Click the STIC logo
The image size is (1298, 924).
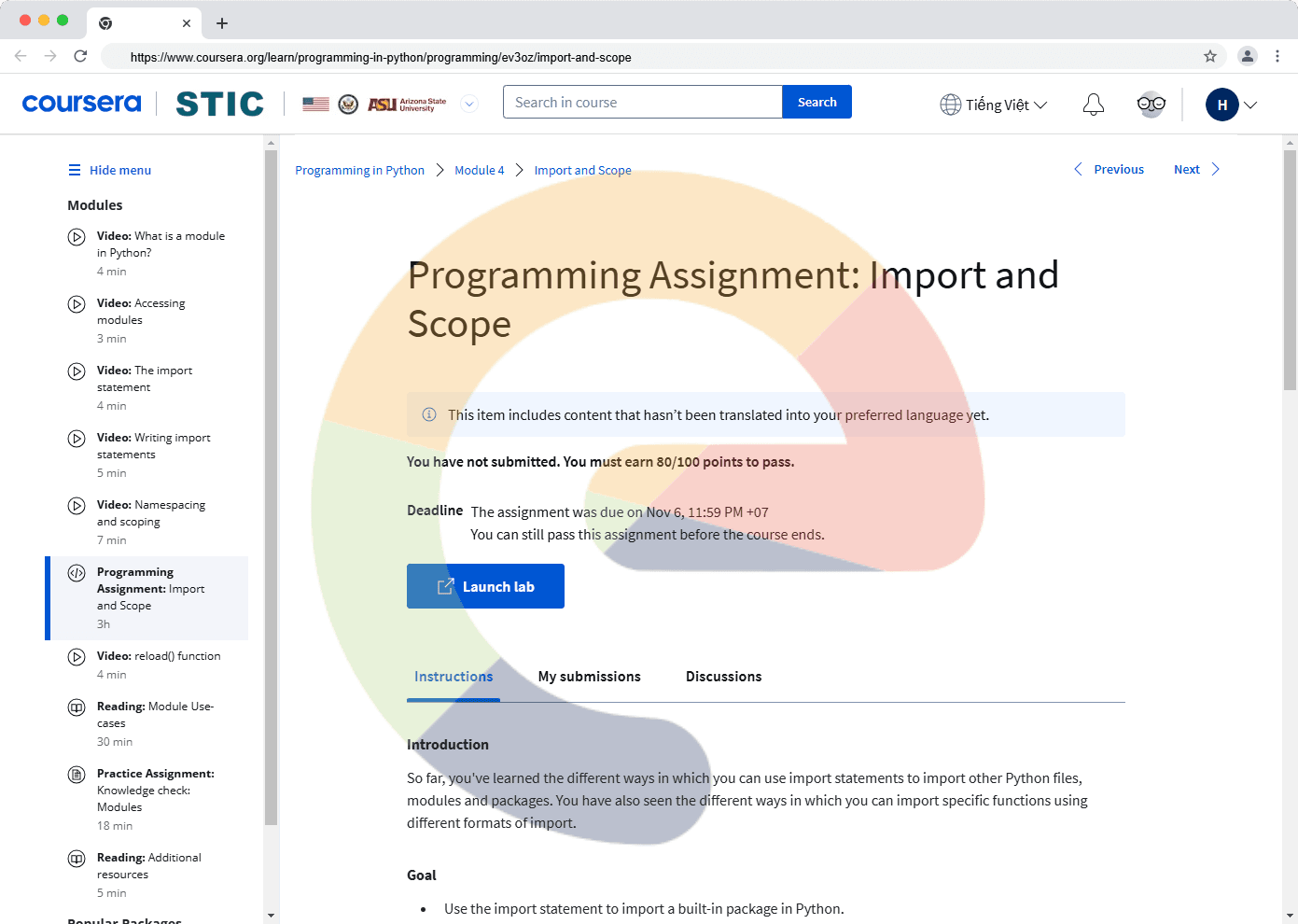click(220, 104)
